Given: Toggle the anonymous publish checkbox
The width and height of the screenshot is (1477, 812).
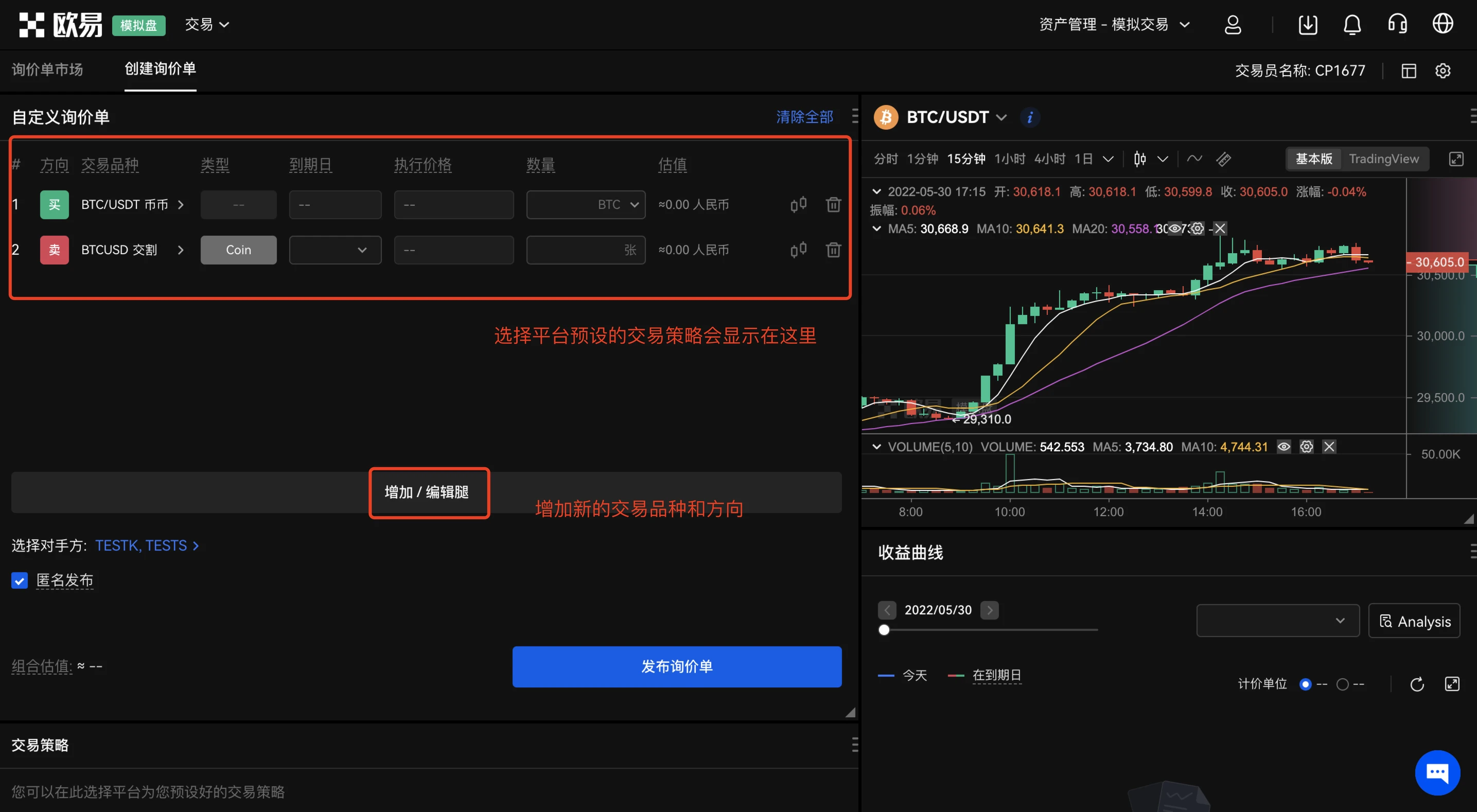Looking at the screenshot, I should (20, 581).
